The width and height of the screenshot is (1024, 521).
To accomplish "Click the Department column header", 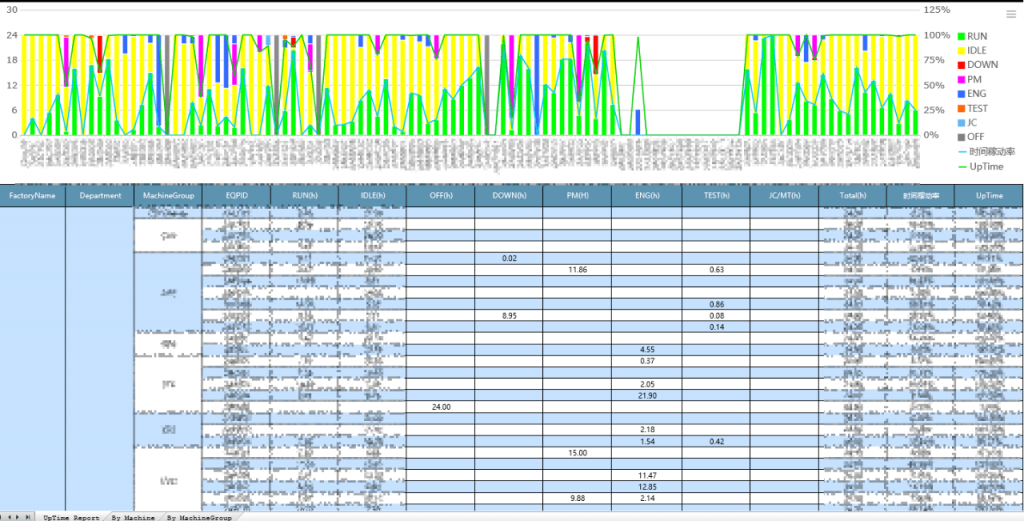I will (x=100, y=195).
